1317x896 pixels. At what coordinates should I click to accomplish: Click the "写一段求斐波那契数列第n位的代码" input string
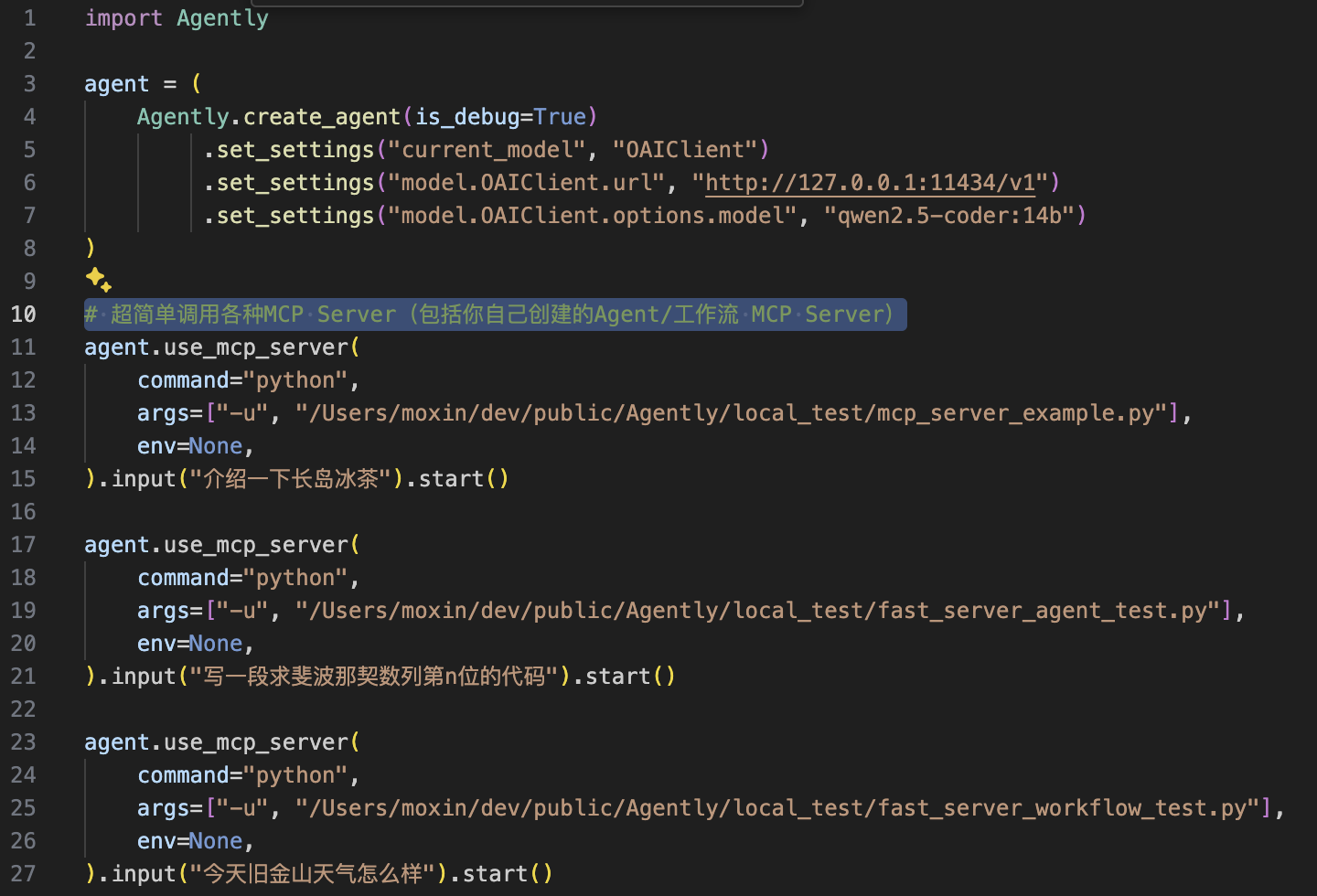pos(374,677)
